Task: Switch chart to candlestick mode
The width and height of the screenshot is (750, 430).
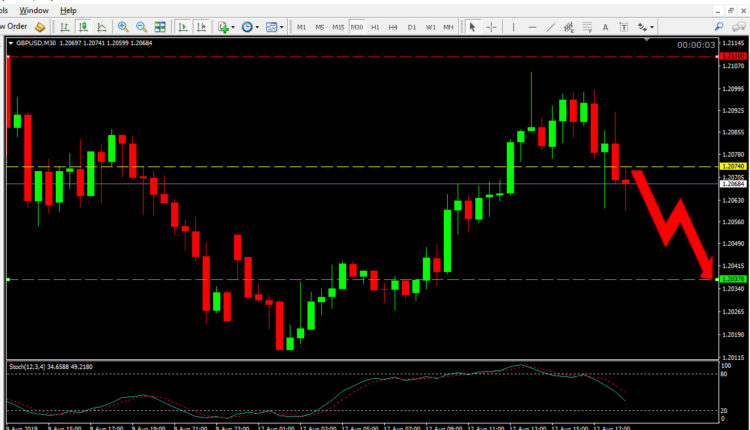Action: coord(83,27)
